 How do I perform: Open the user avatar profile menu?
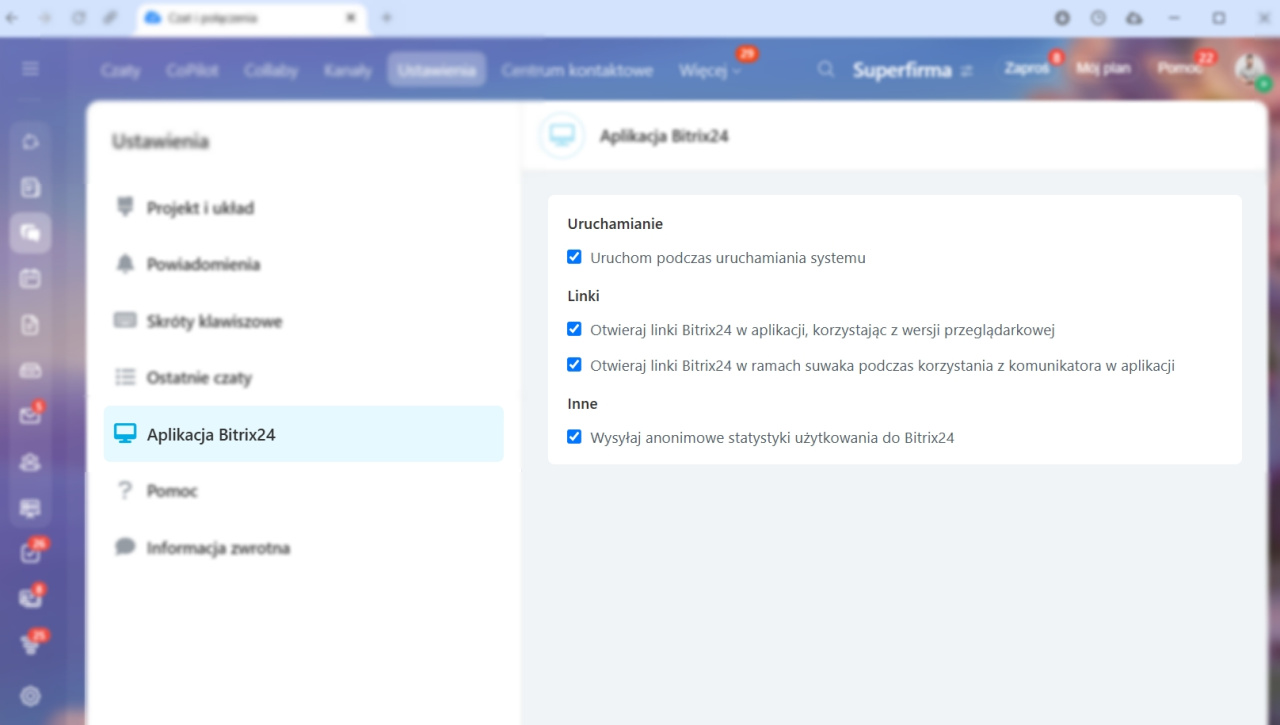1249,68
